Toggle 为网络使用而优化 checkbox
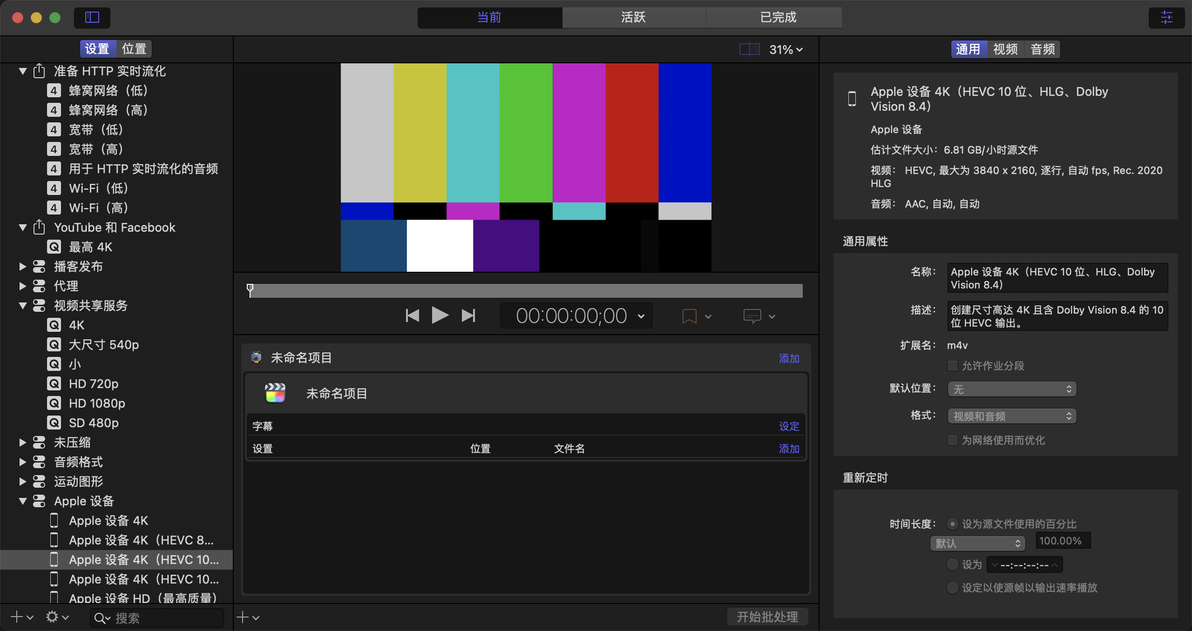This screenshot has height=631, width=1192. coord(953,440)
